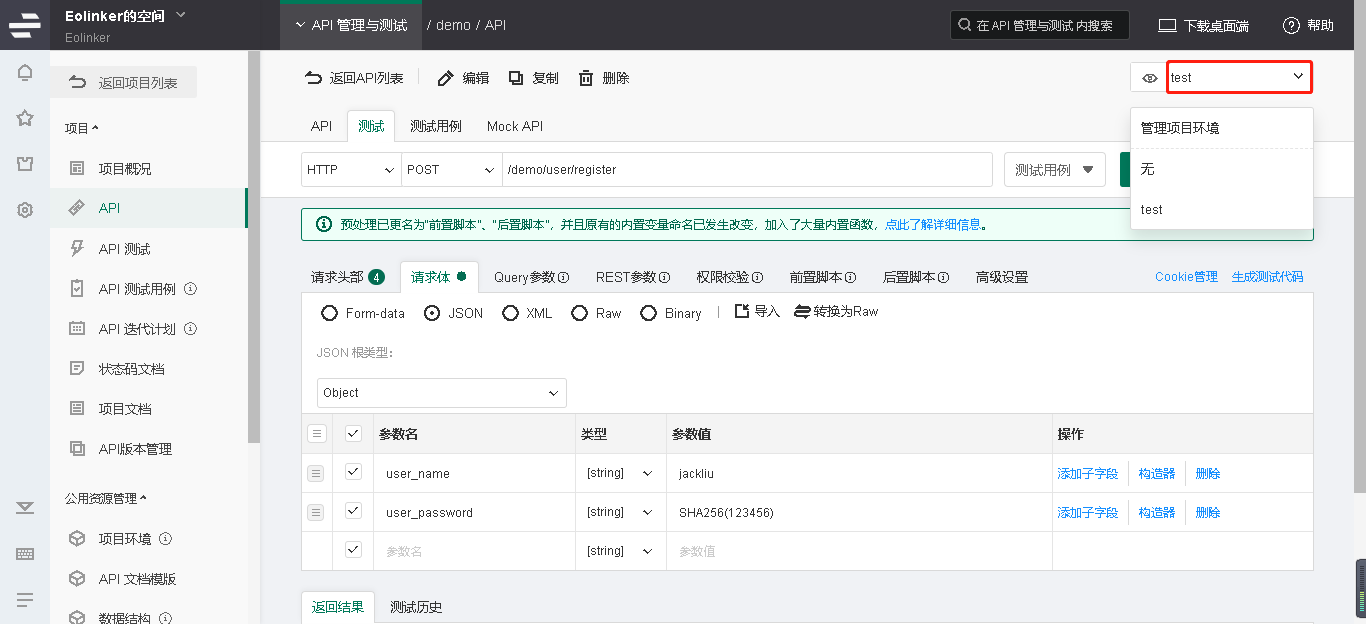Click the Eolinker logo icon

point(25,25)
